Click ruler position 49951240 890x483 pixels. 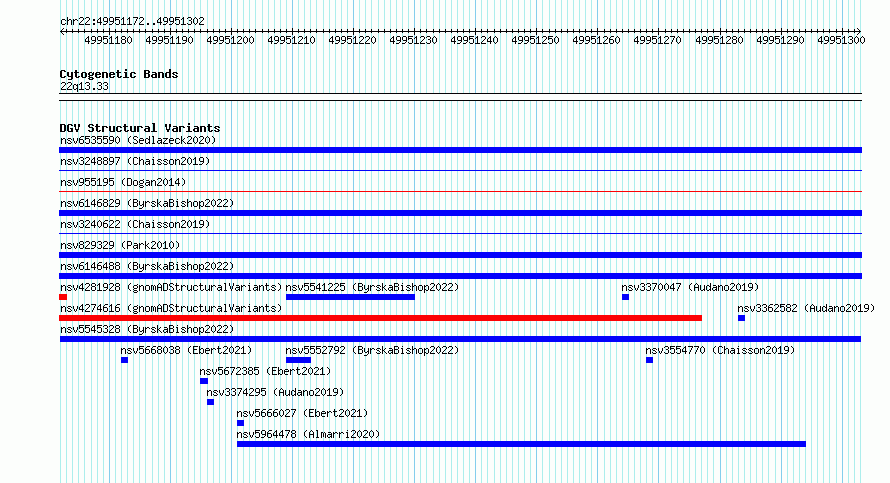(x=475, y=40)
